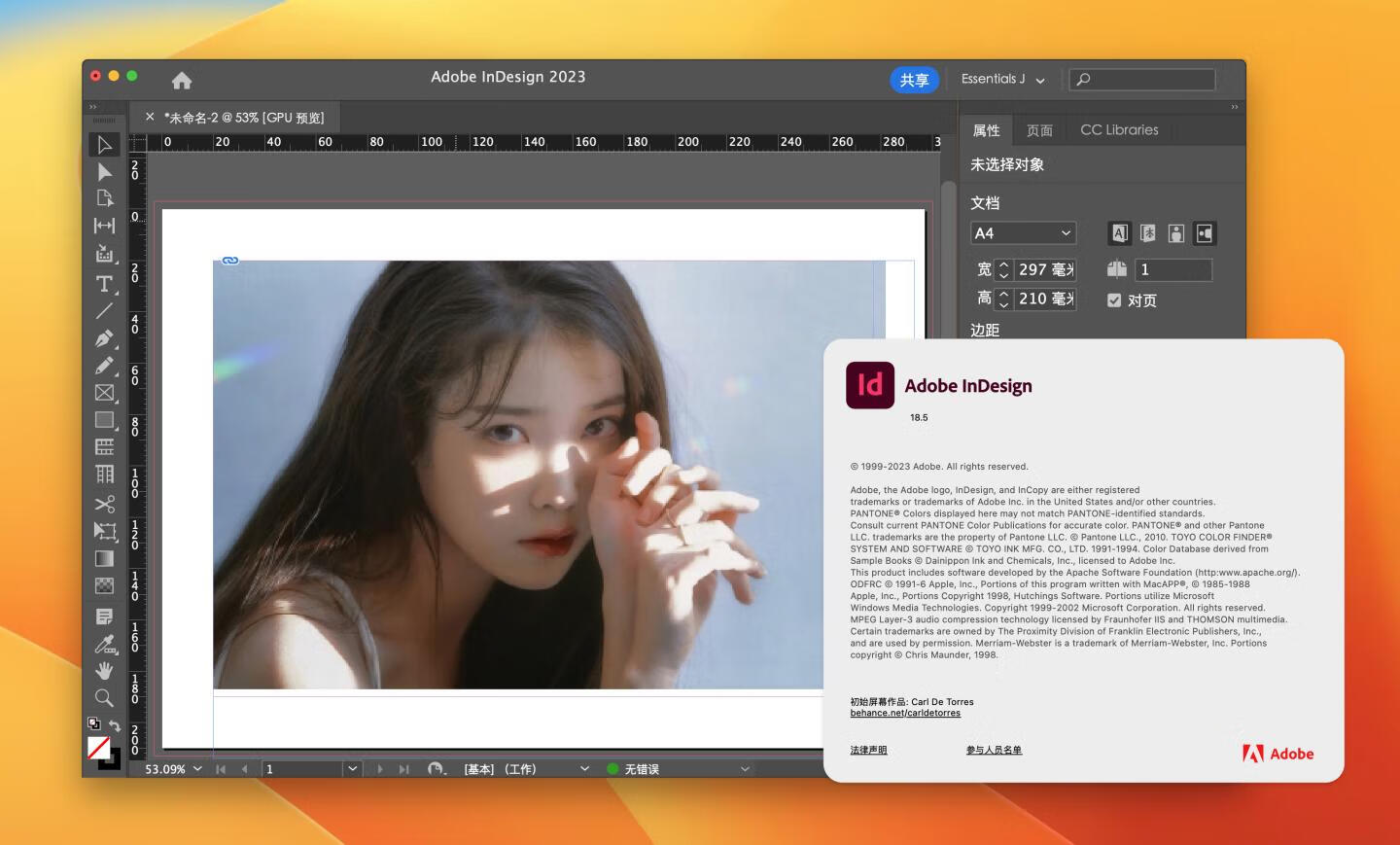Select the Pen tool
The width and height of the screenshot is (1400, 845).
coord(104,338)
